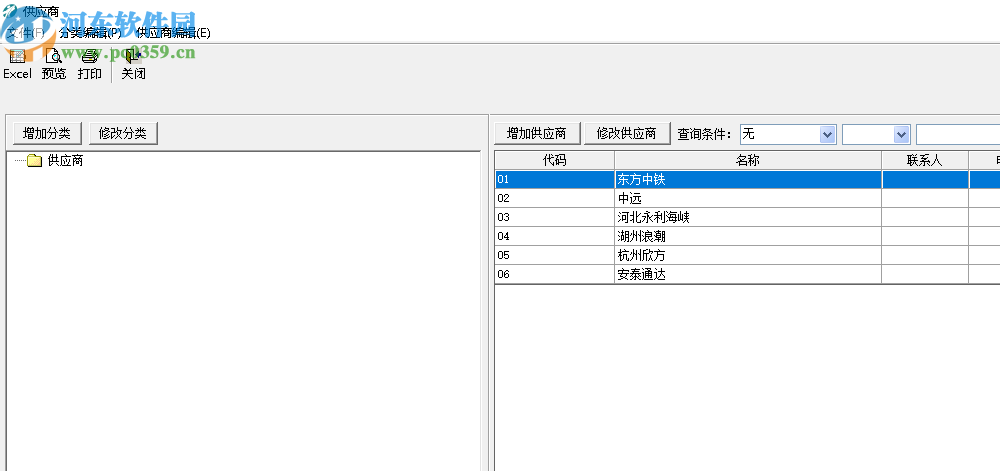The image size is (1000, 471).
Task: Click the 修改供应商 button
Action: click(x=626, y=133)
